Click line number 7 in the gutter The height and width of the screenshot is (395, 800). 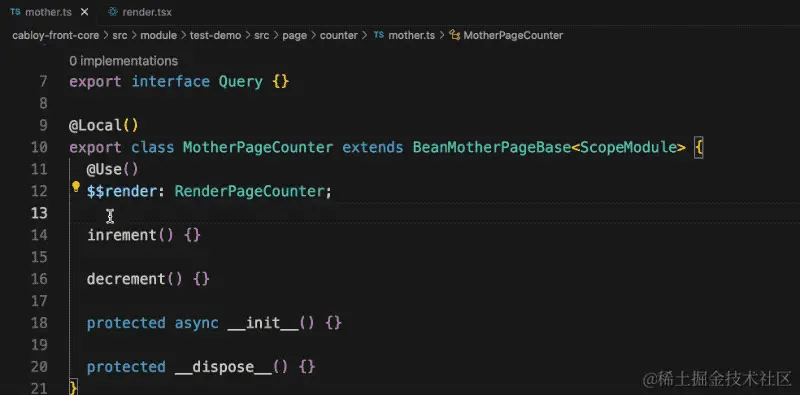coord(43,82)
